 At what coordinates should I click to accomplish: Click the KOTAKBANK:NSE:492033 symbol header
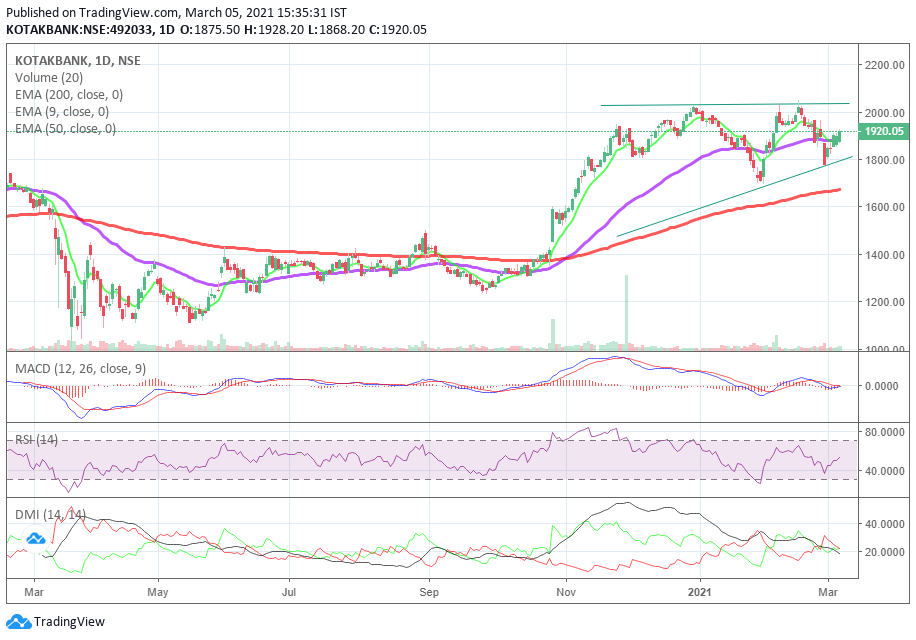pos(79,29)
